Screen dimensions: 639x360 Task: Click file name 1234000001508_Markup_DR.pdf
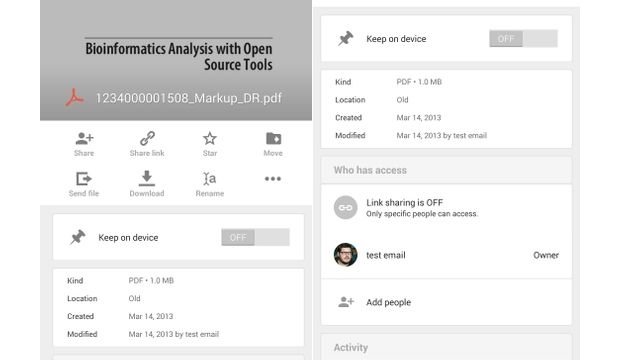coord(189,98)
